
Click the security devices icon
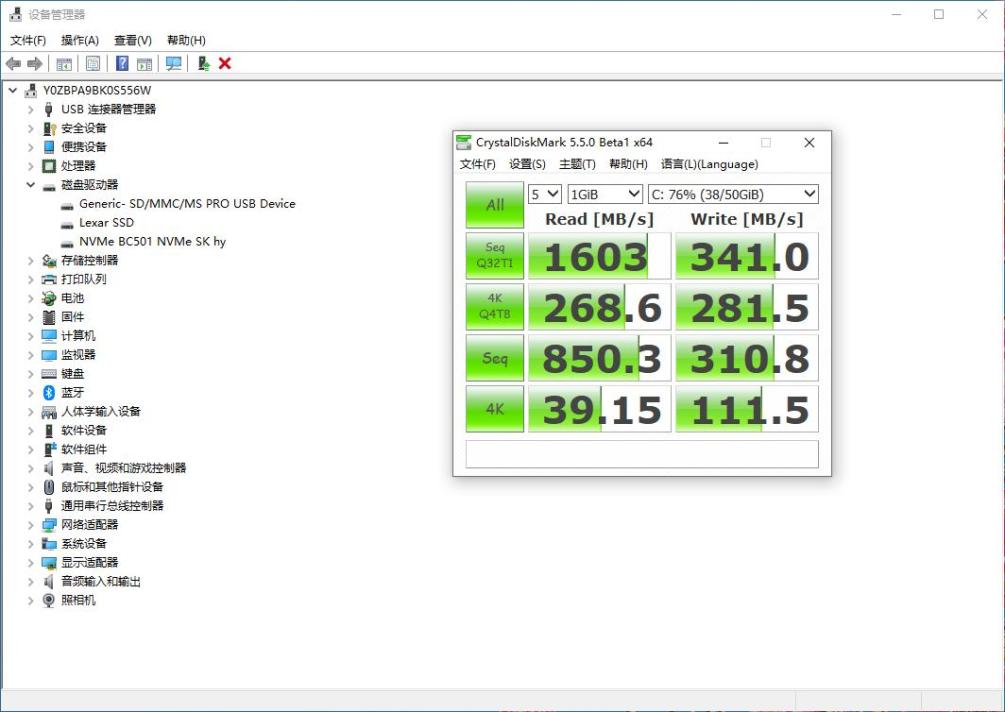tap(49, 128)
